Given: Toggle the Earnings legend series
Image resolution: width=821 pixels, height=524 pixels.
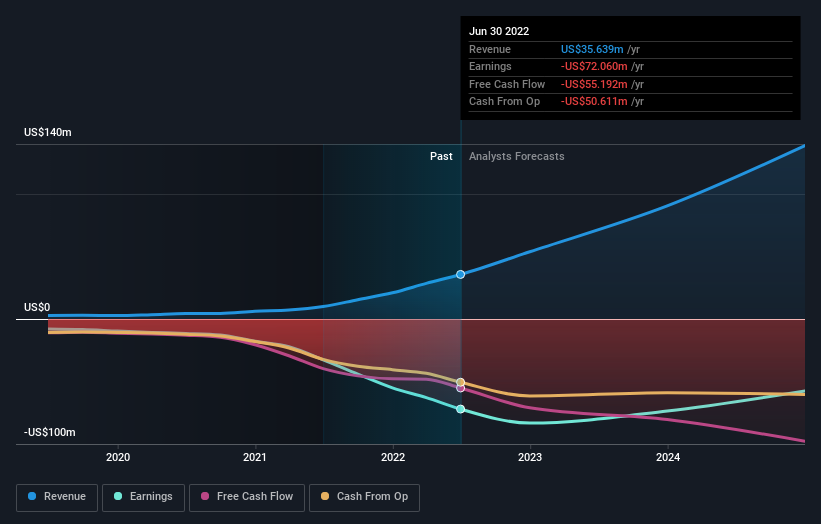Looking at the screenshot, I should click(143, 497).
